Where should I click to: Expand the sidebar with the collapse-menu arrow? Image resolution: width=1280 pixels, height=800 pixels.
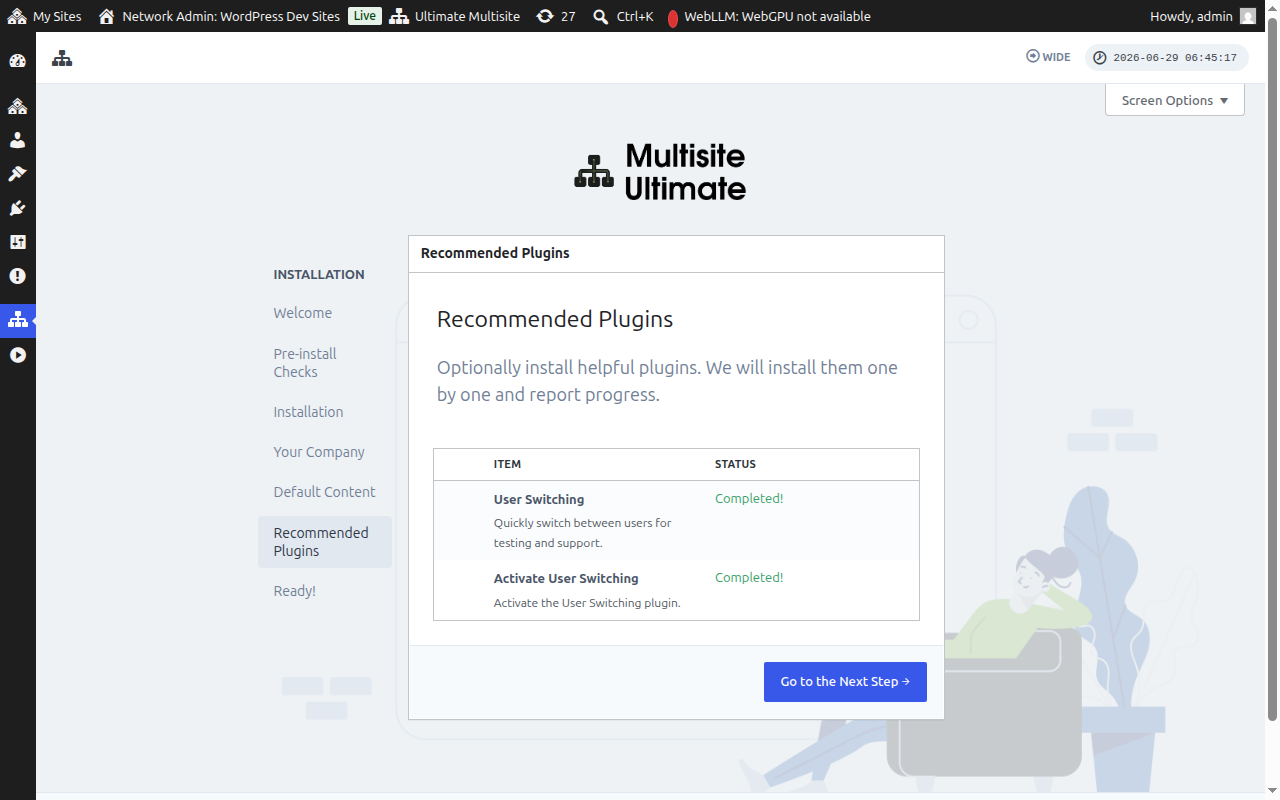click(x=17, y=355)
